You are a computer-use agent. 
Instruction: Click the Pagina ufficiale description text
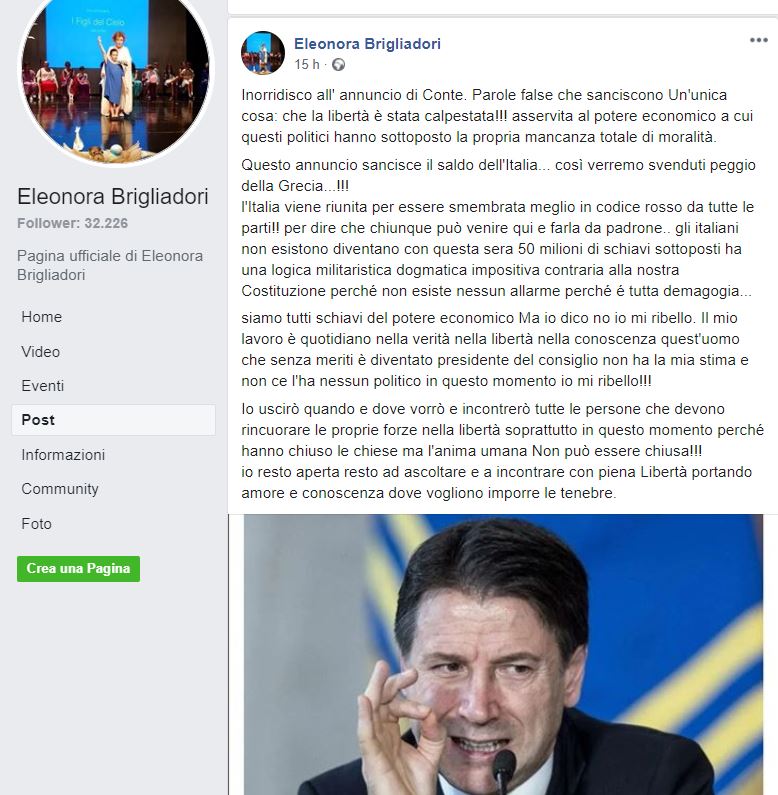point(110,265)
